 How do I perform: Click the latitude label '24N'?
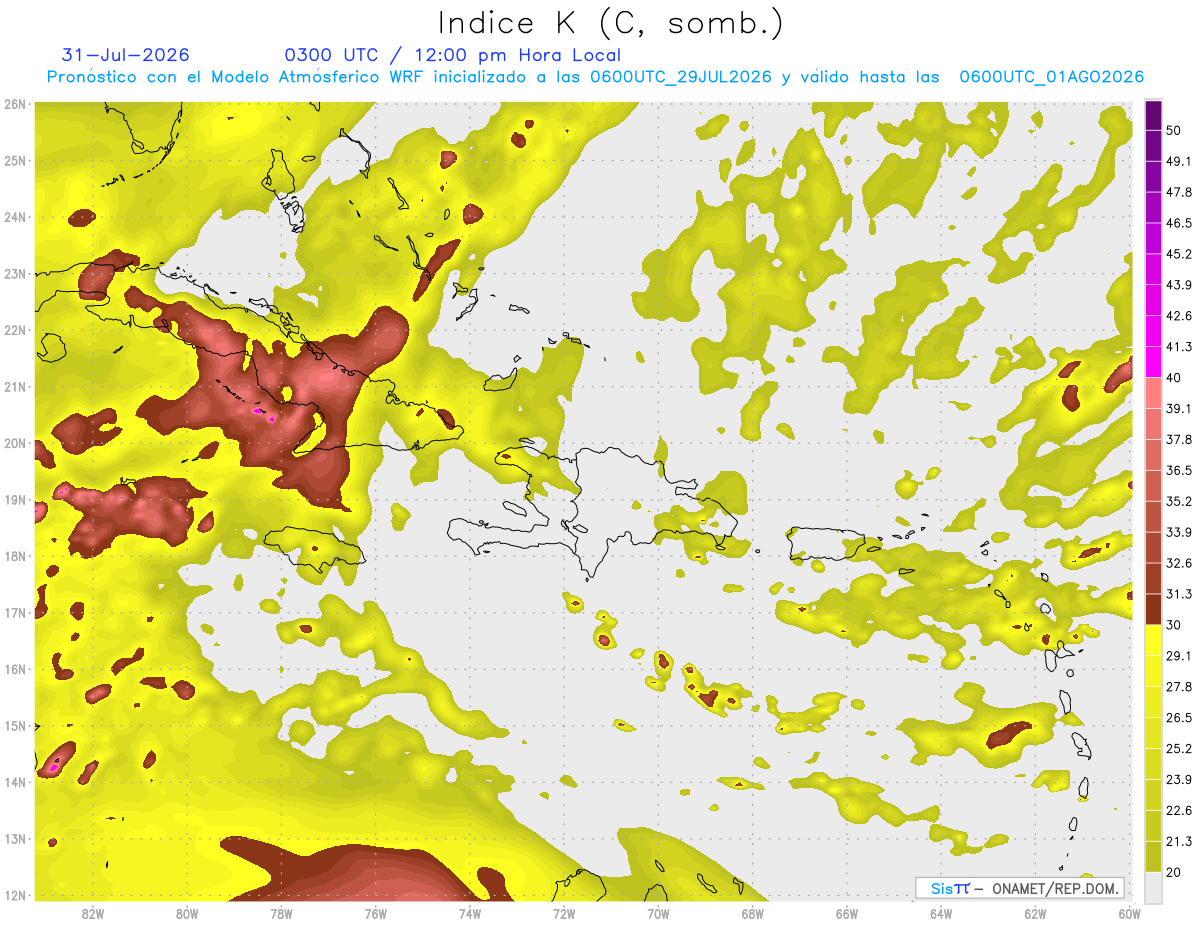(x=14, y=217)
